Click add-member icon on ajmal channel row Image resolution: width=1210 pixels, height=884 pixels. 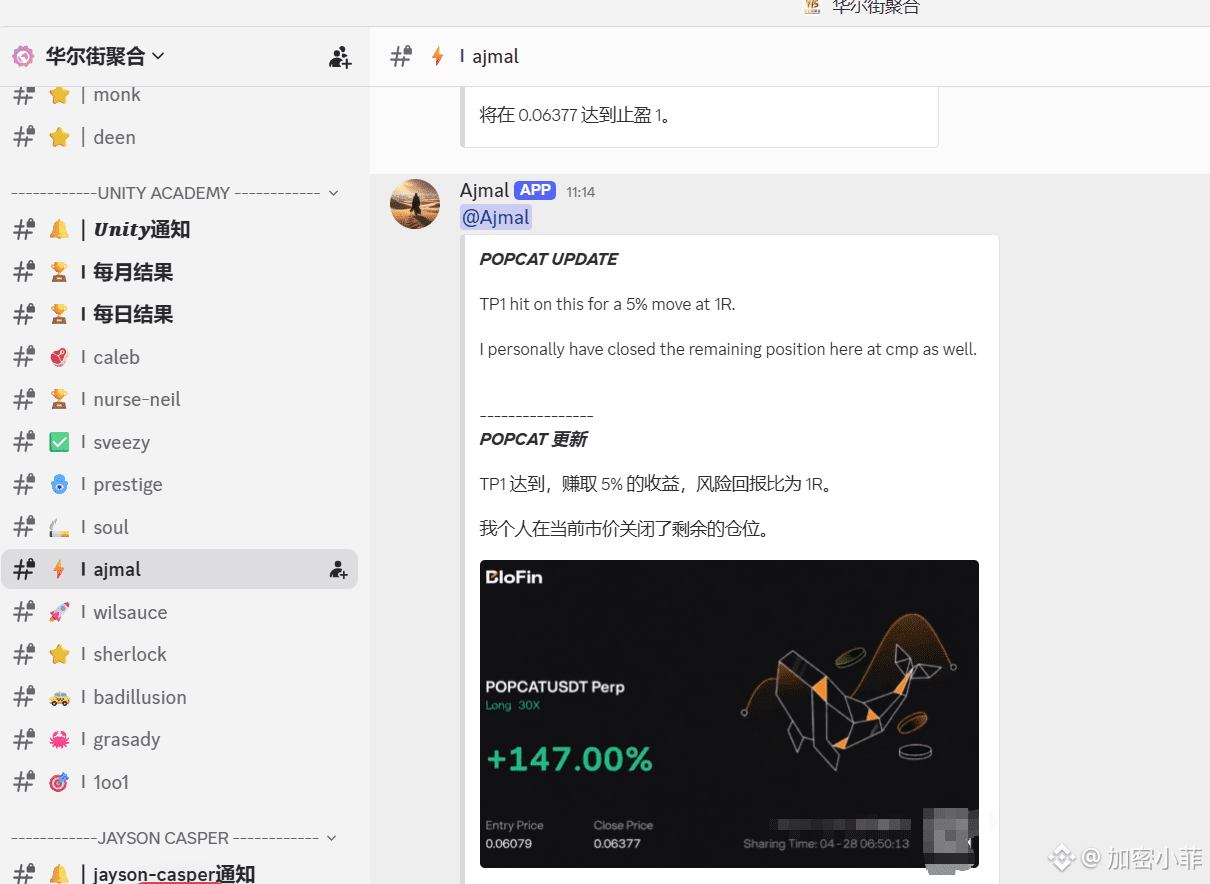click(x=339, y=570)
